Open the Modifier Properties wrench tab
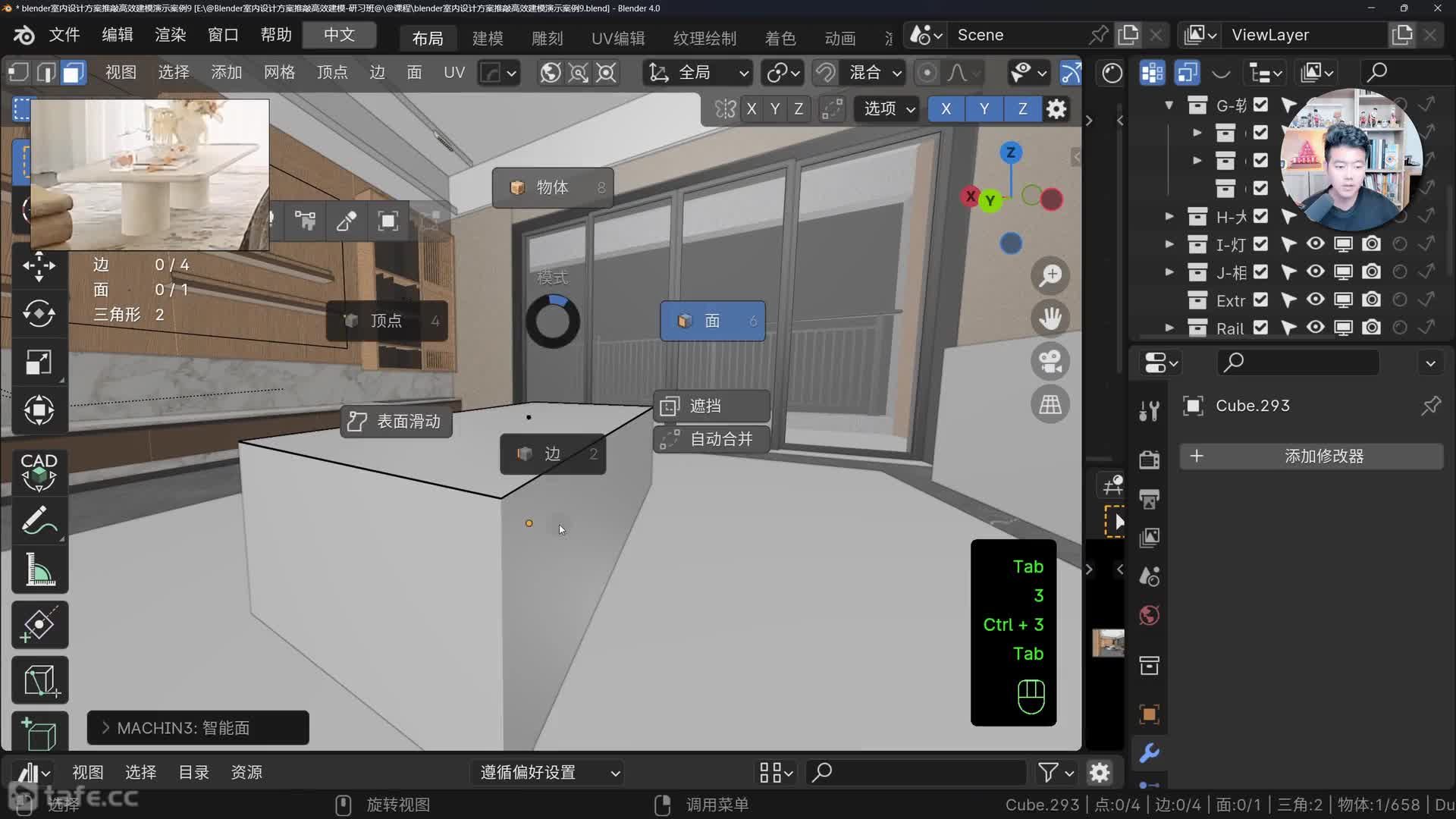The width and height of the screenshot is (1456, 819). point(1148,752)
